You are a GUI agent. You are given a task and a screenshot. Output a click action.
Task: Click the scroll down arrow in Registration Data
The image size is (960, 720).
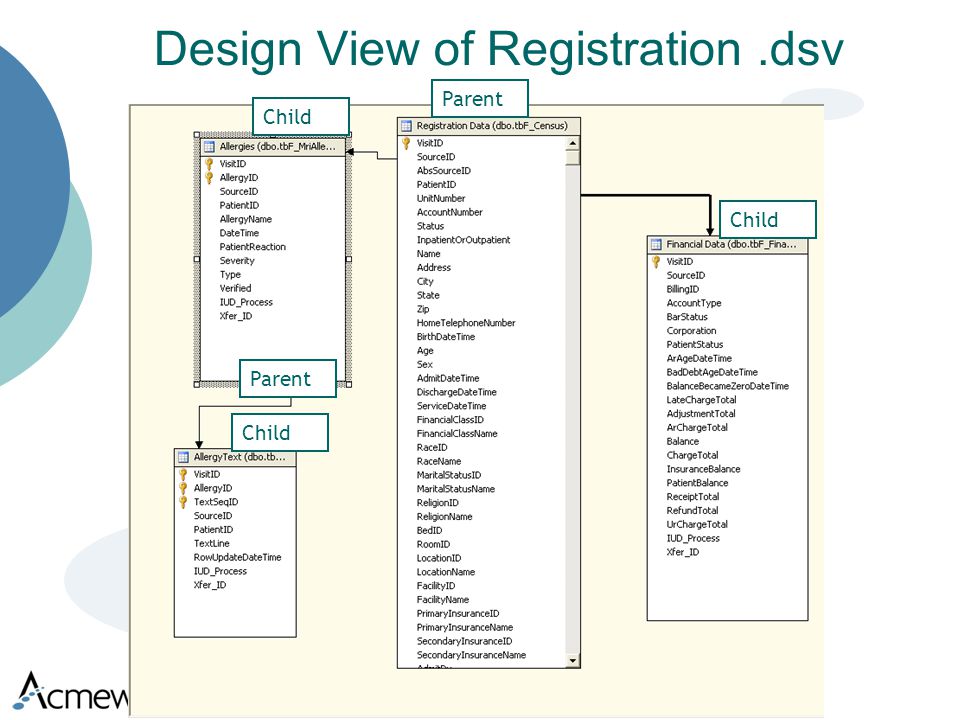tap(572, 661)
